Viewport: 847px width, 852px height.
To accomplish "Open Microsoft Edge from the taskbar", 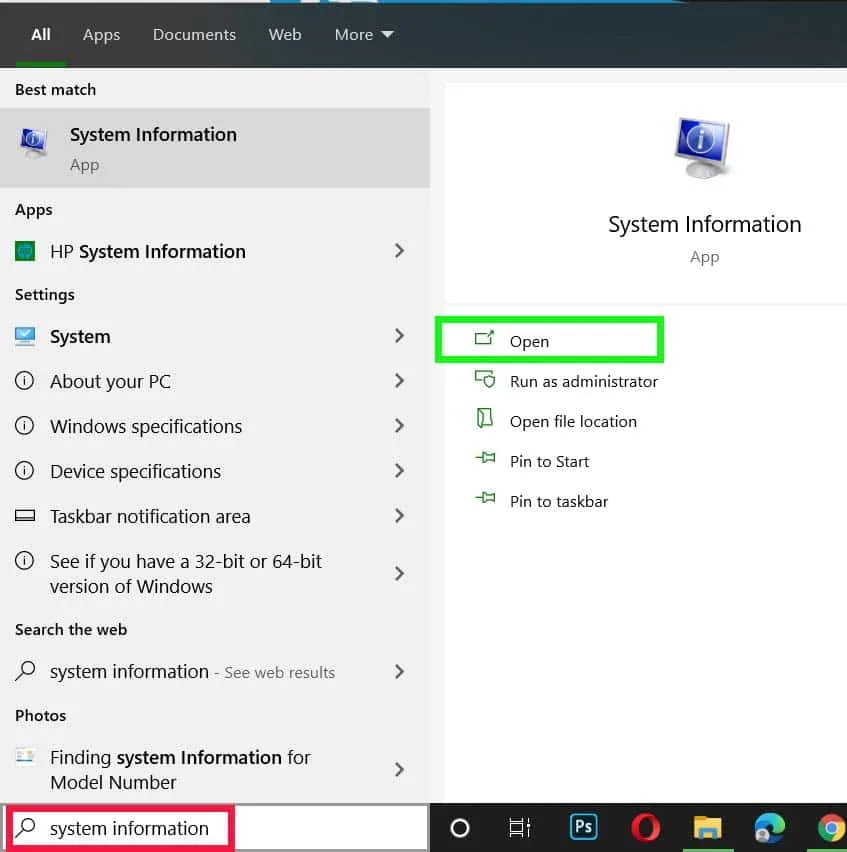I will tap(769, 827).
